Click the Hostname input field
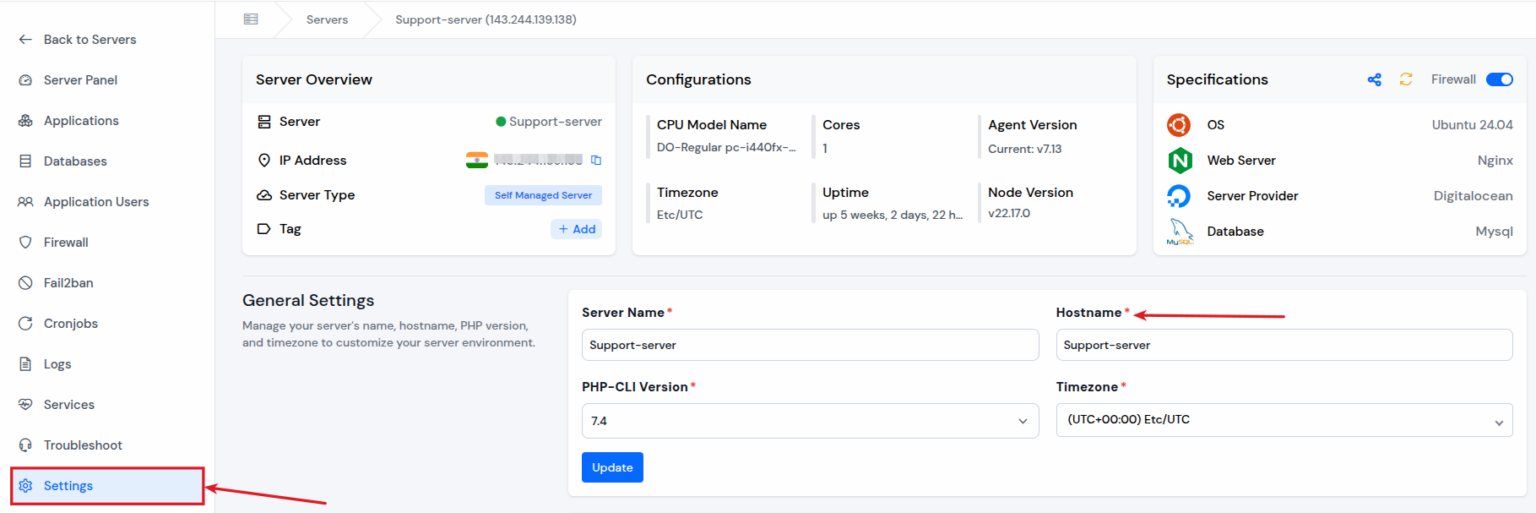Viewport: 1536px width, 513px height. 1284,345
